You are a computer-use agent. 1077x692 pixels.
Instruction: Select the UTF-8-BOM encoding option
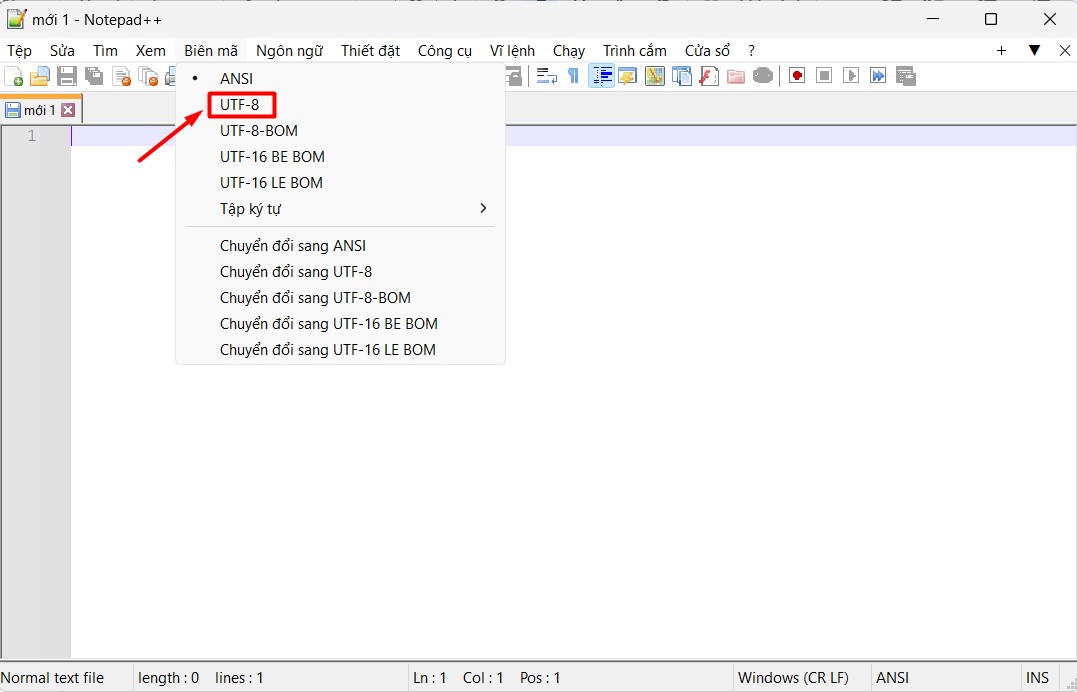click(x=341, y=131)
